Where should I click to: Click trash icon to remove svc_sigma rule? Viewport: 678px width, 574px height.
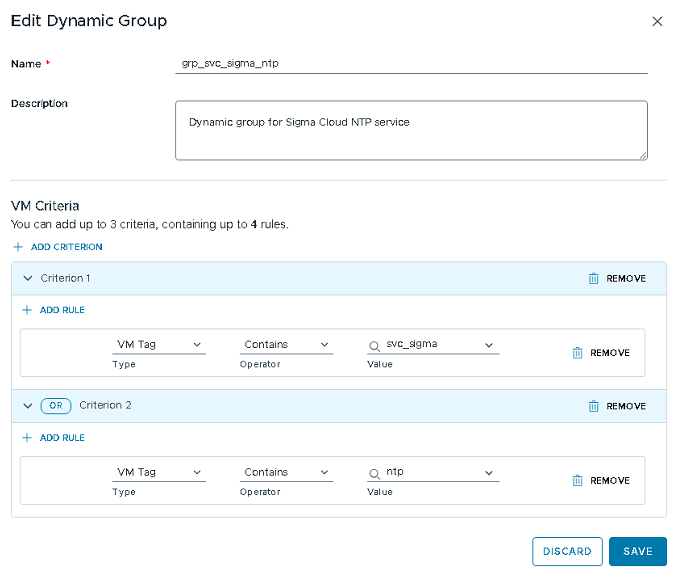point(577,353)
